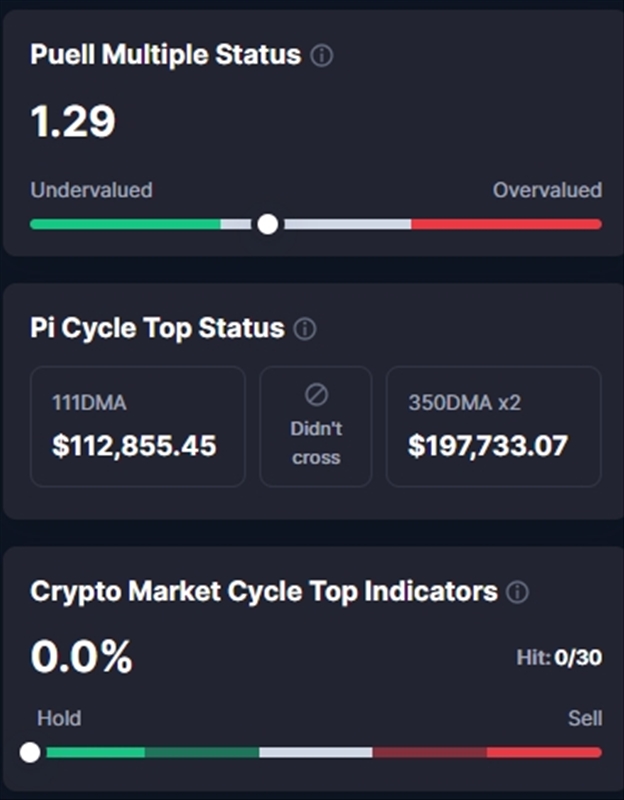Open the Pi Cycle Top Status heading
This screenshot has height=800, width=624.
158,329
